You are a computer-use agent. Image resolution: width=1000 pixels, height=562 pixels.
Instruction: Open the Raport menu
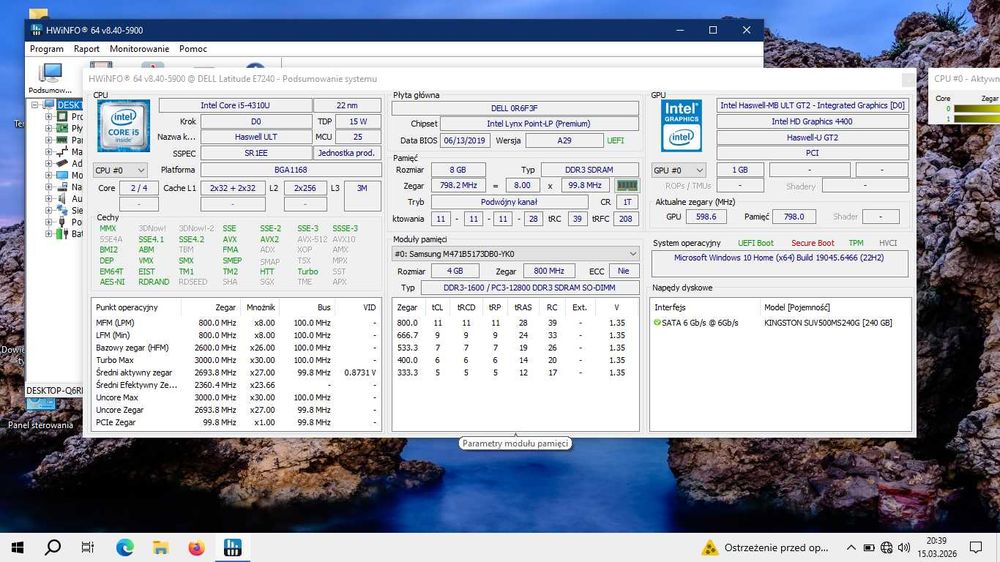[x=87, y=48]
